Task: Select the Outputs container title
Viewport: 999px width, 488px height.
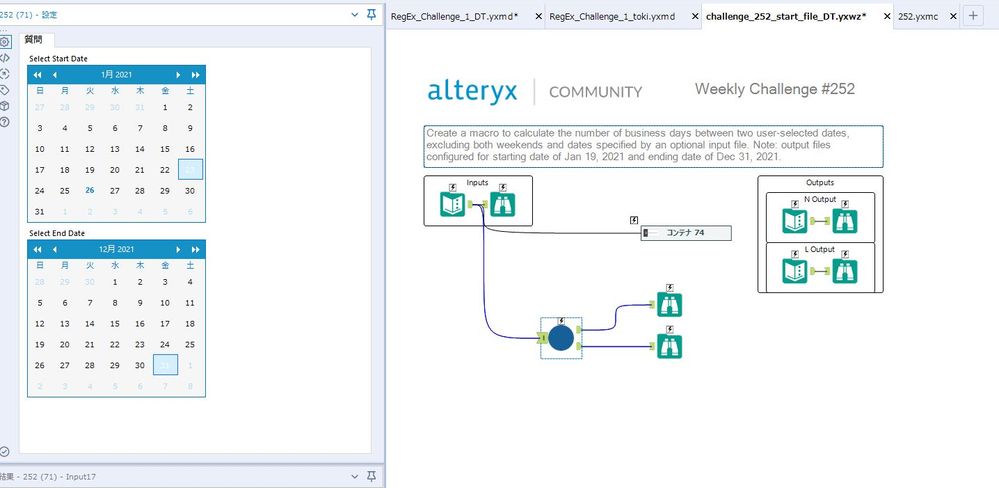Action: tap(820, 182)
